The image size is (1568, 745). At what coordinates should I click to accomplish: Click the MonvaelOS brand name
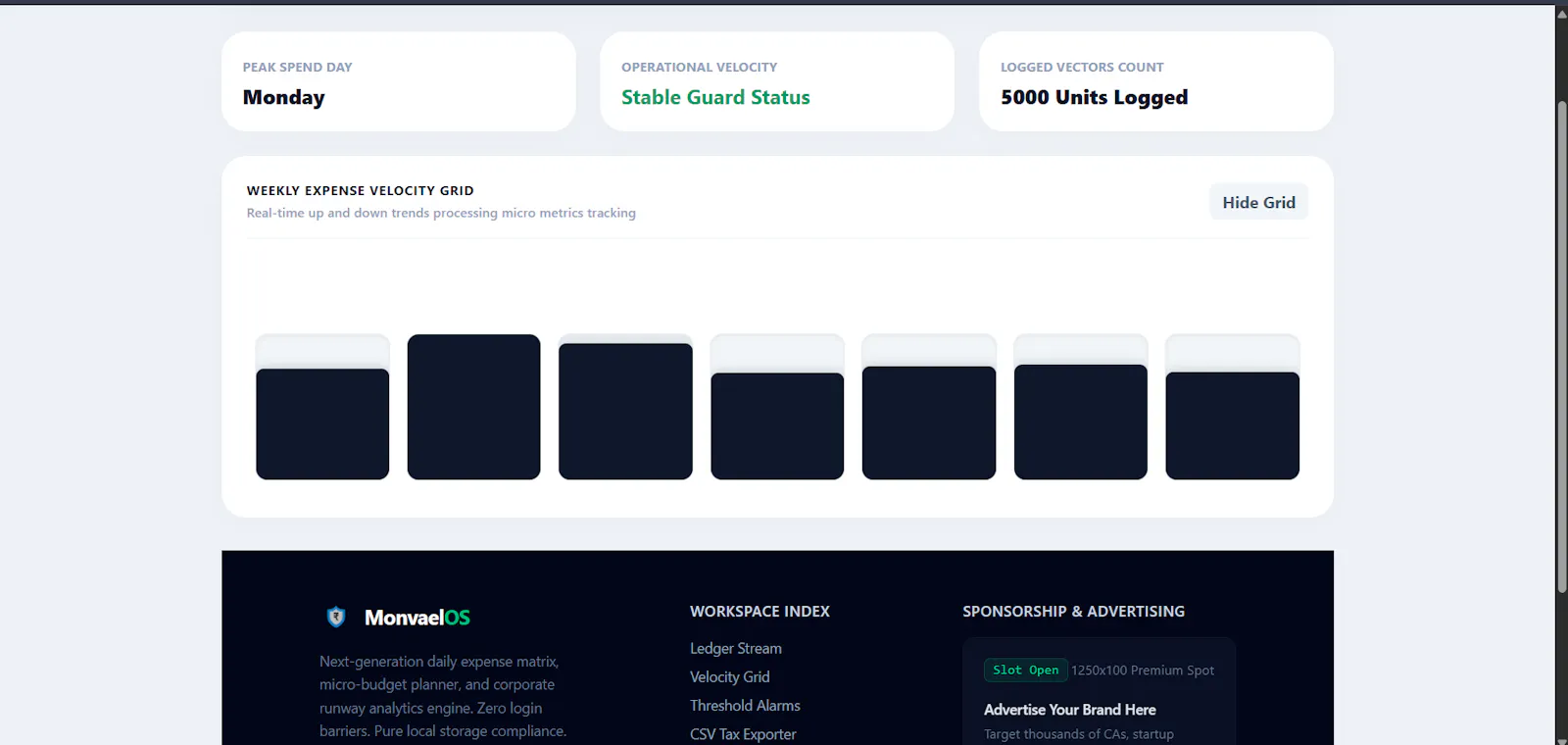pyautogui.click(x=417, y=618)
